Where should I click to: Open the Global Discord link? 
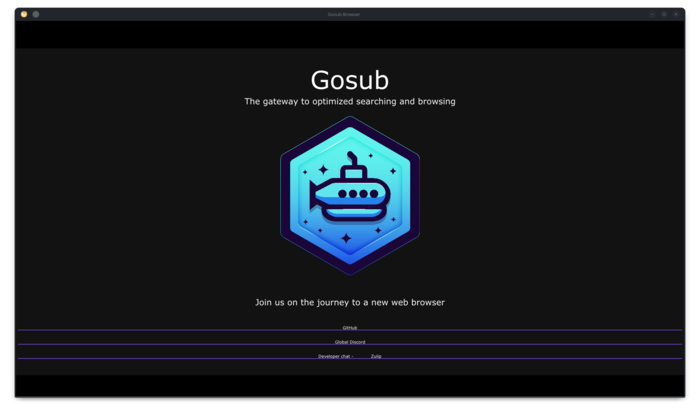(350, 342)
